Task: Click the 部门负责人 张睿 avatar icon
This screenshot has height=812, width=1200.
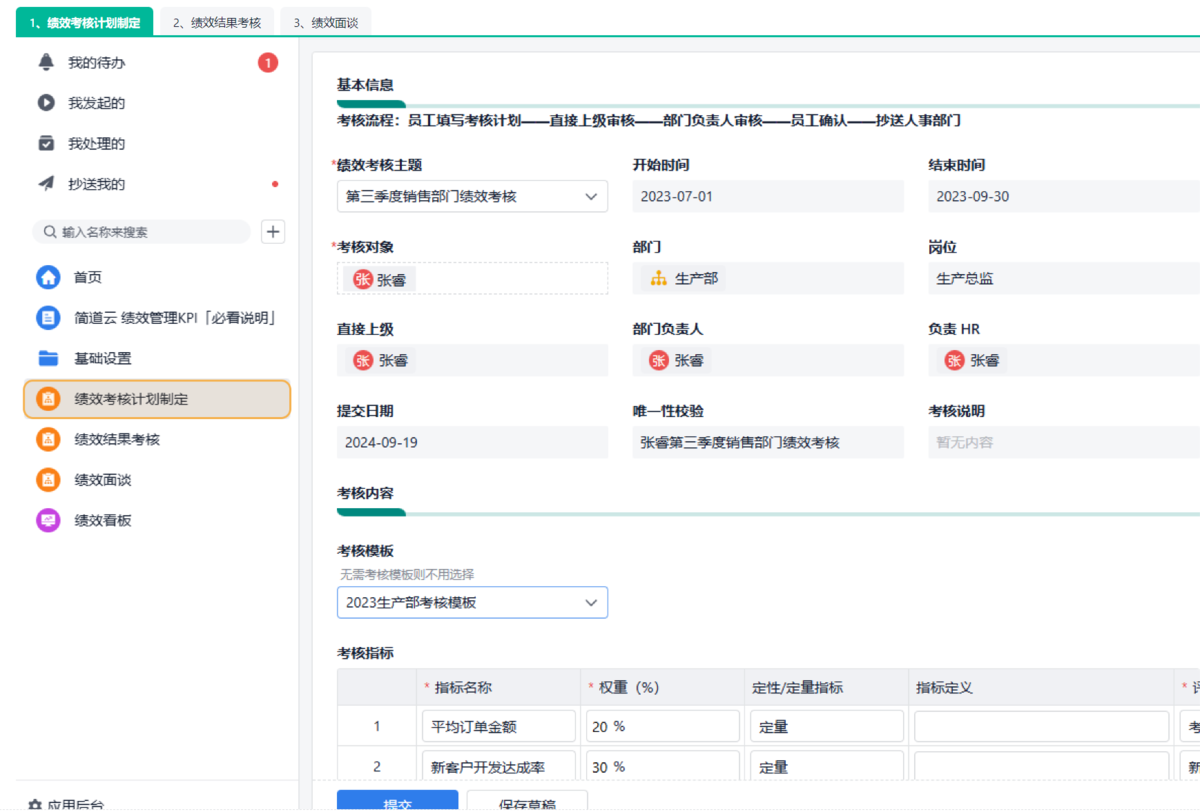Action: pyautogui.click(x=658, y=361)
